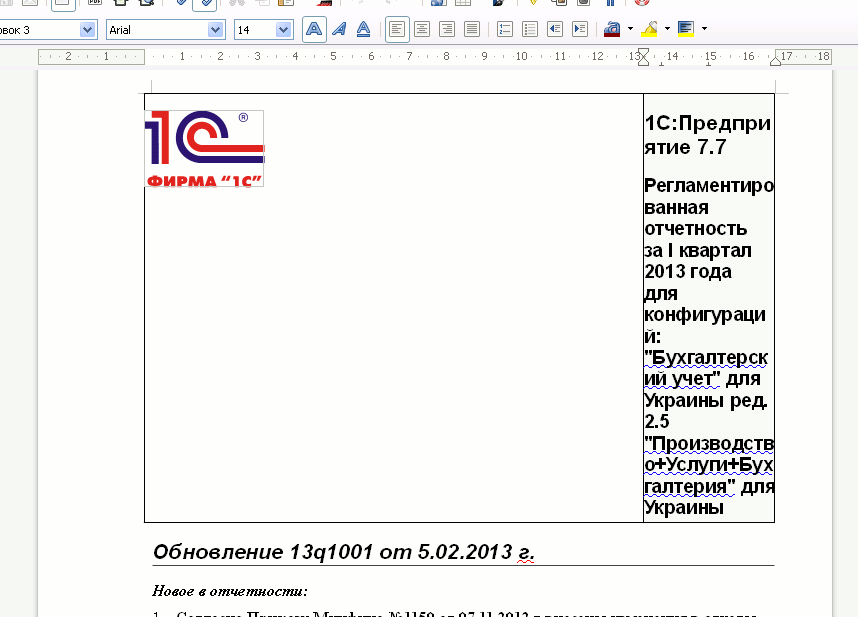Click heading "Обновление 13q1001 от 5.02.2013 г."
The width and height of the screenshot is (858, 617).
[343, 553]
